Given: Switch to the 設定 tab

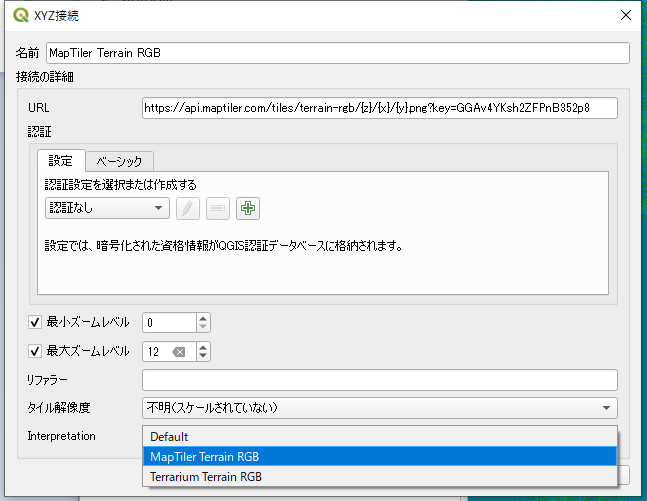Looking at the screenshot, I should [61, 161].
